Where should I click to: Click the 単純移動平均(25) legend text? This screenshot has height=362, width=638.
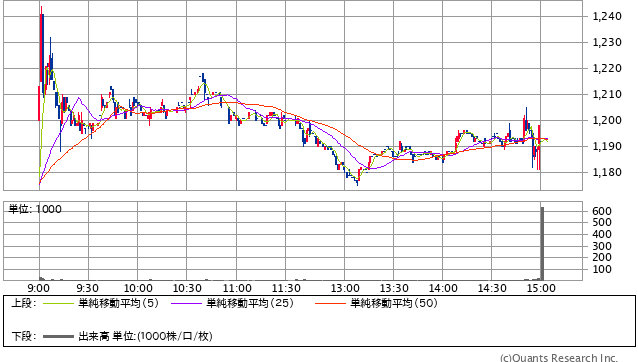(x=250, y=303)
